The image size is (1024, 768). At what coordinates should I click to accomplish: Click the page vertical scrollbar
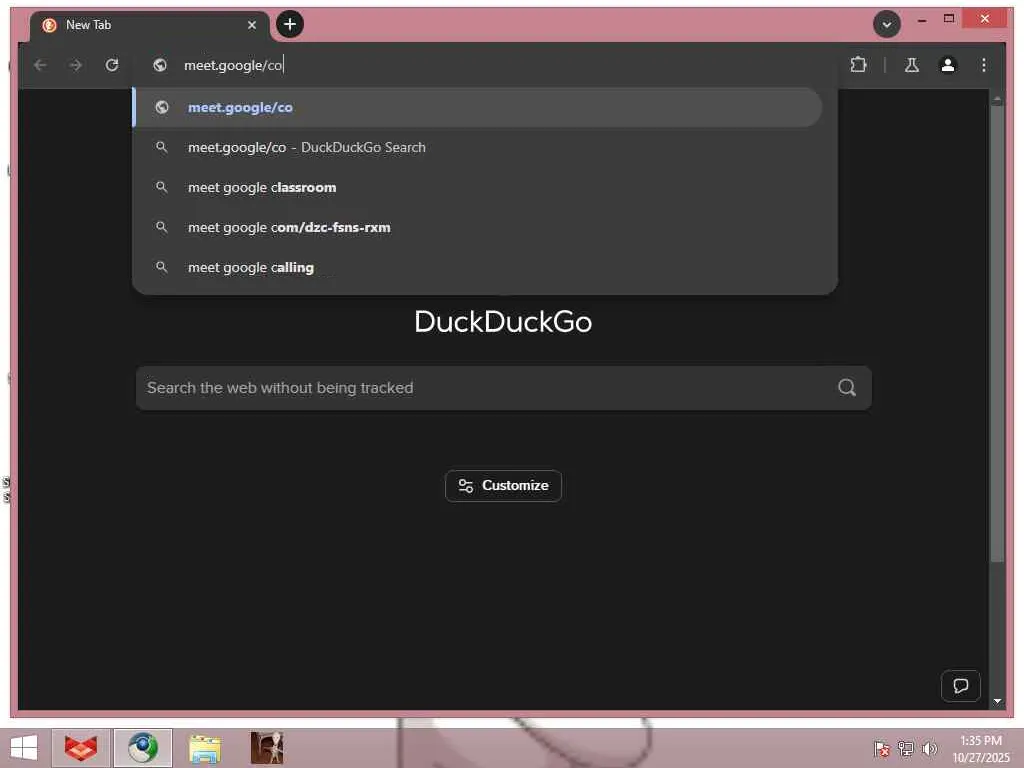click(997, 333)
